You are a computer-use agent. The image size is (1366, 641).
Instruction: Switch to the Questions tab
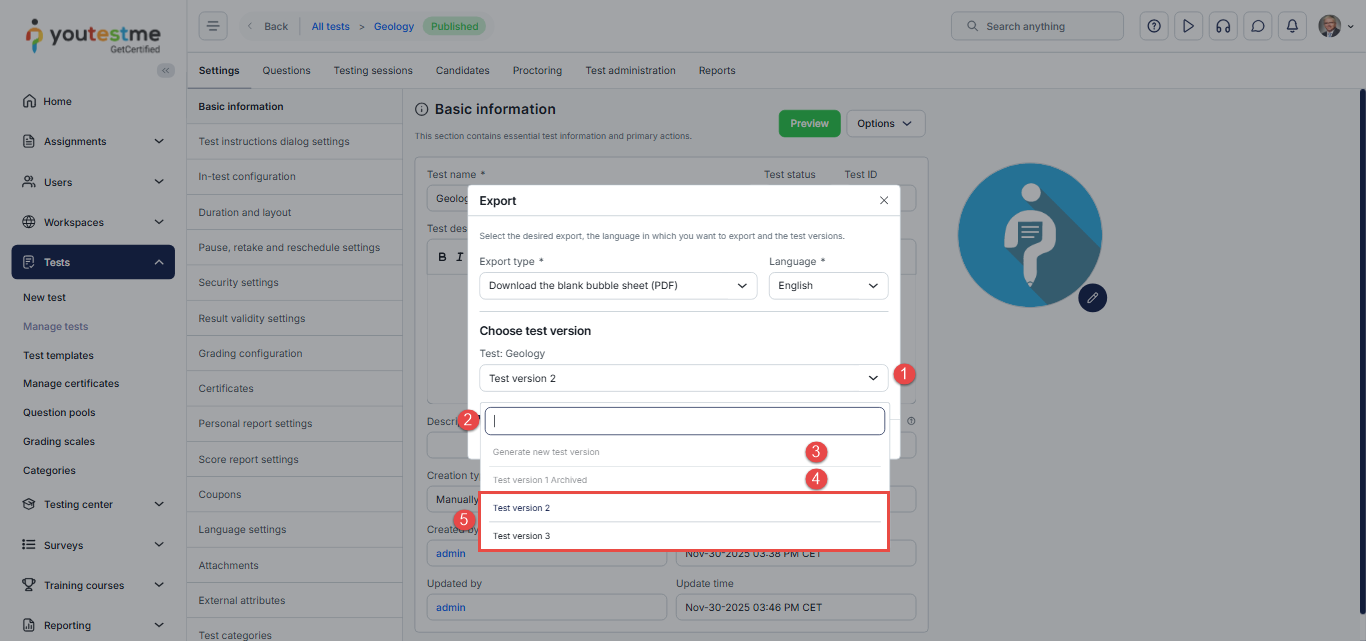coord(286,71)
